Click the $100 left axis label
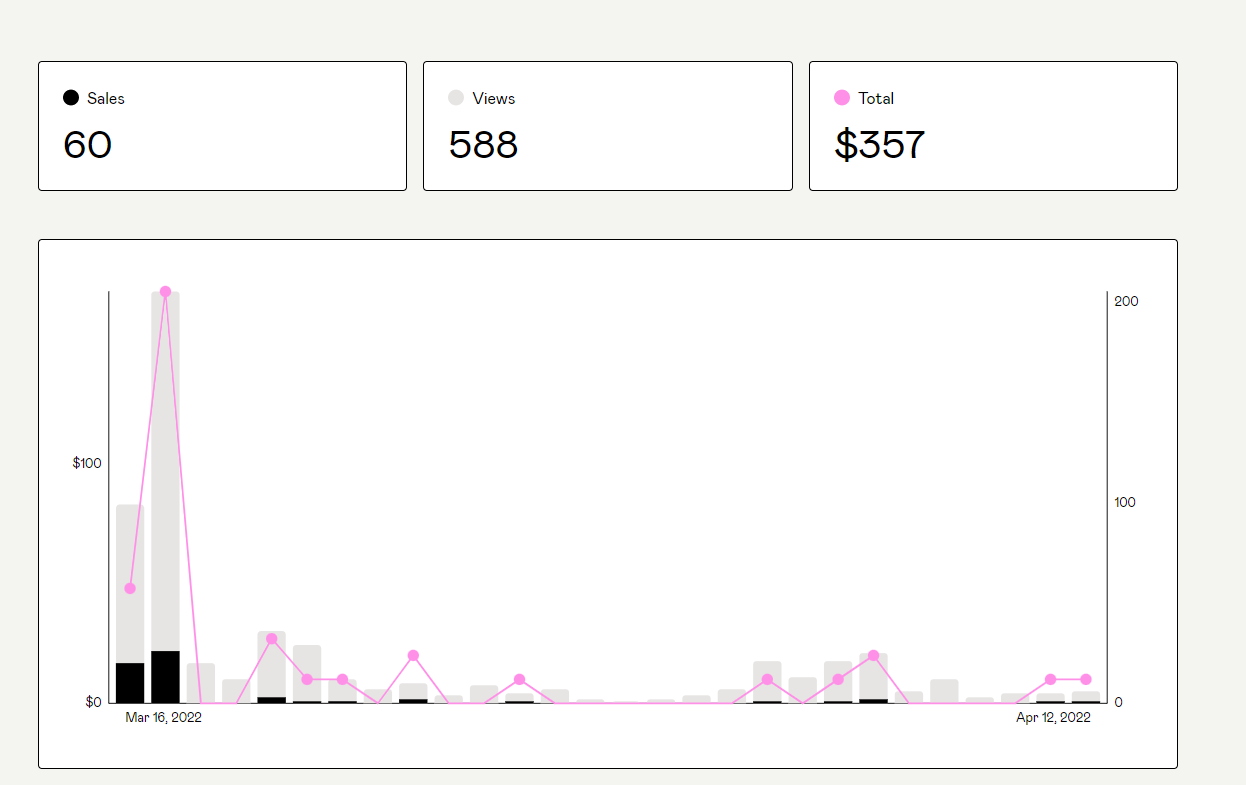 (87, 463)
